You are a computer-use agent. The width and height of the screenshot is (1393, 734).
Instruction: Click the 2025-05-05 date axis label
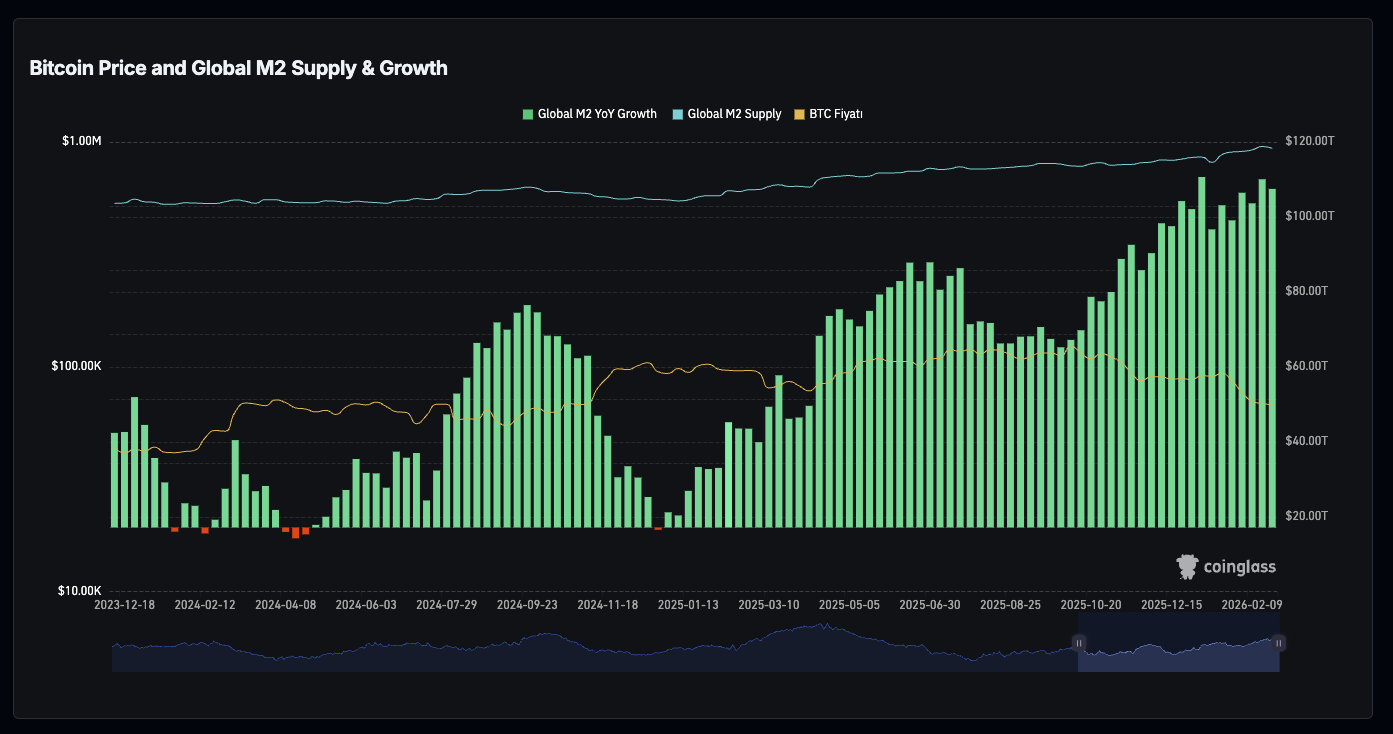[x=849, y=606]
